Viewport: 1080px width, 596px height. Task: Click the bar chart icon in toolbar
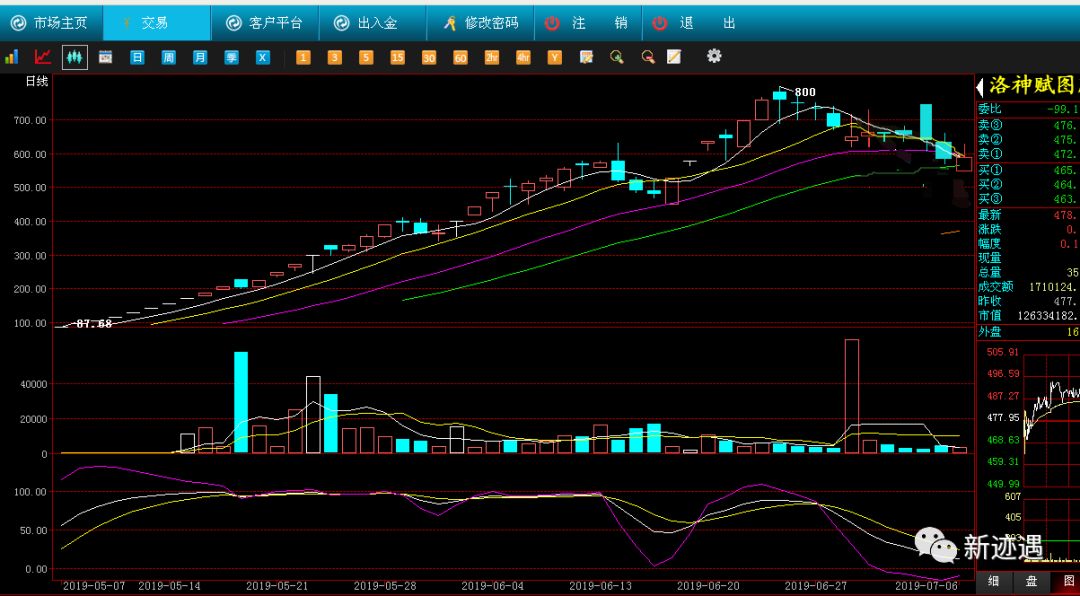coord(12,57)
